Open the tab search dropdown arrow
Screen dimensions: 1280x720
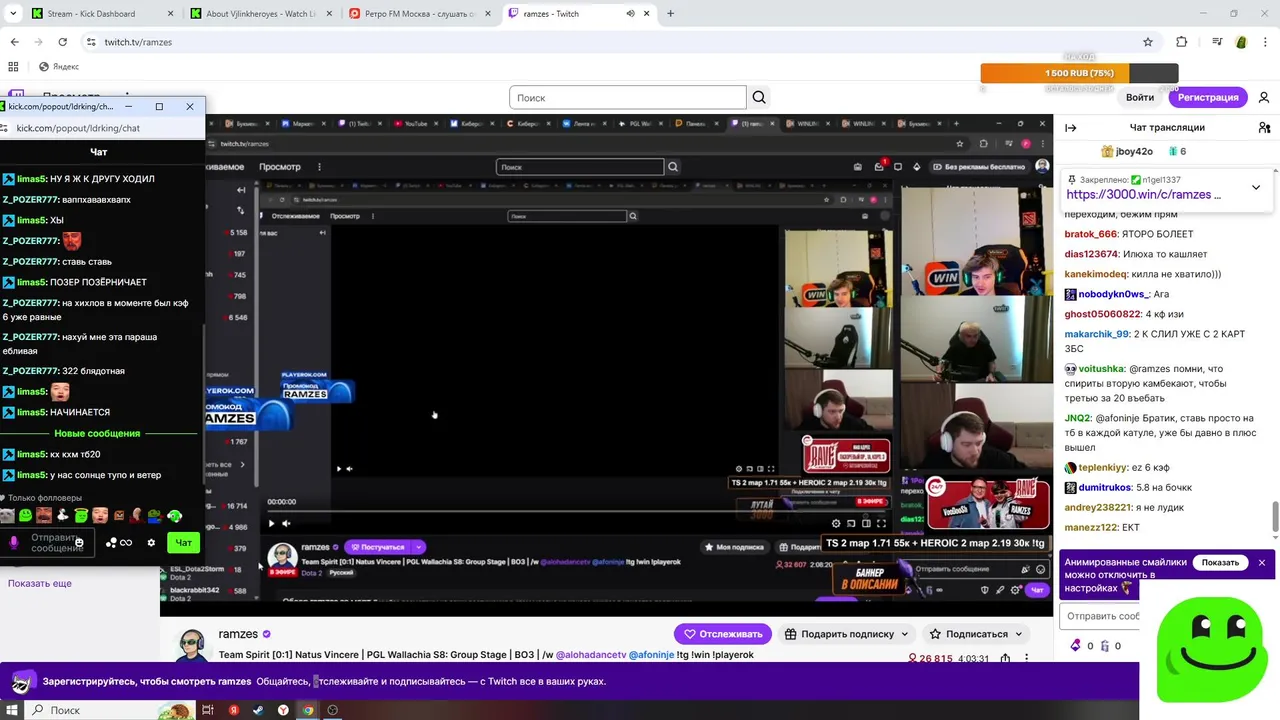tap(13, 14)
